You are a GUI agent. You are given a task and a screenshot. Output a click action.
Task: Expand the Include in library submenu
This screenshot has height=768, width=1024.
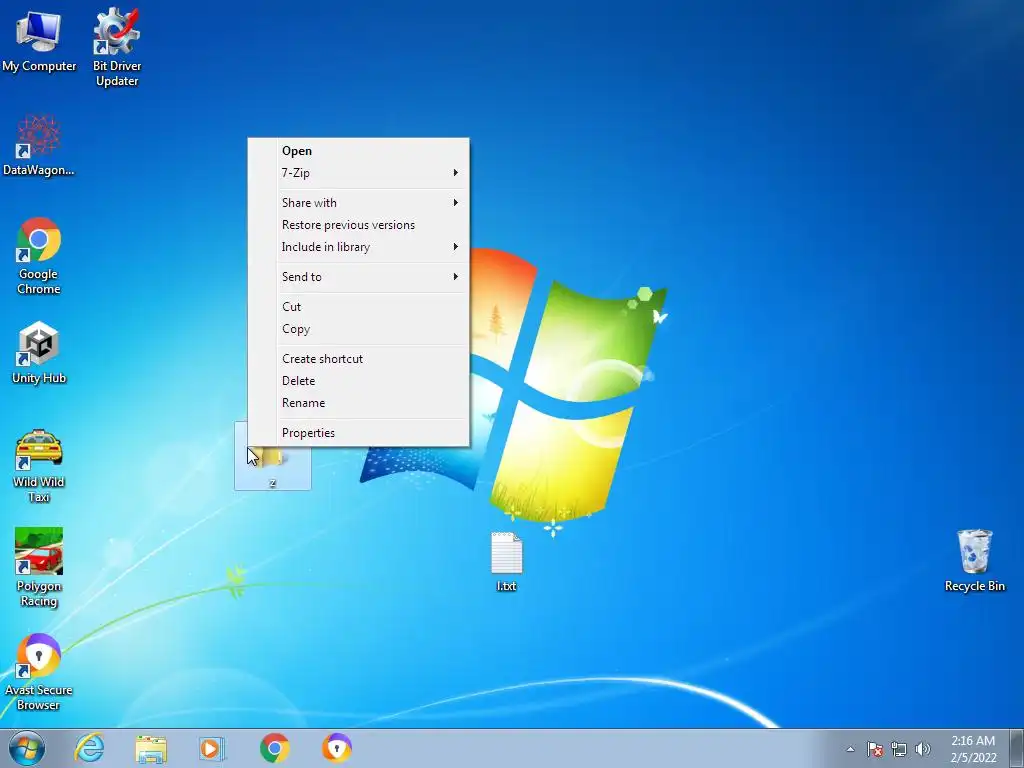(358, 247)
